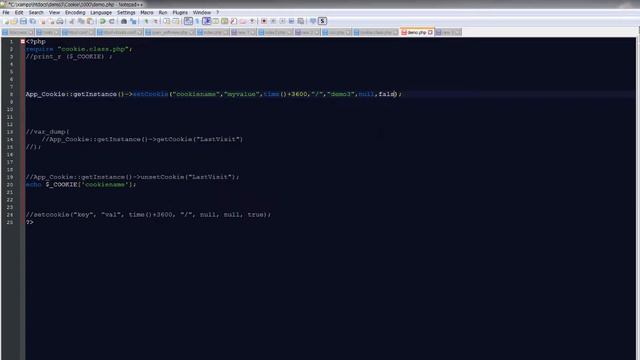Viewport: 640px width, 360px height.
Task: Click the //setcookie("key", "val" comment line
Action: 148,215
